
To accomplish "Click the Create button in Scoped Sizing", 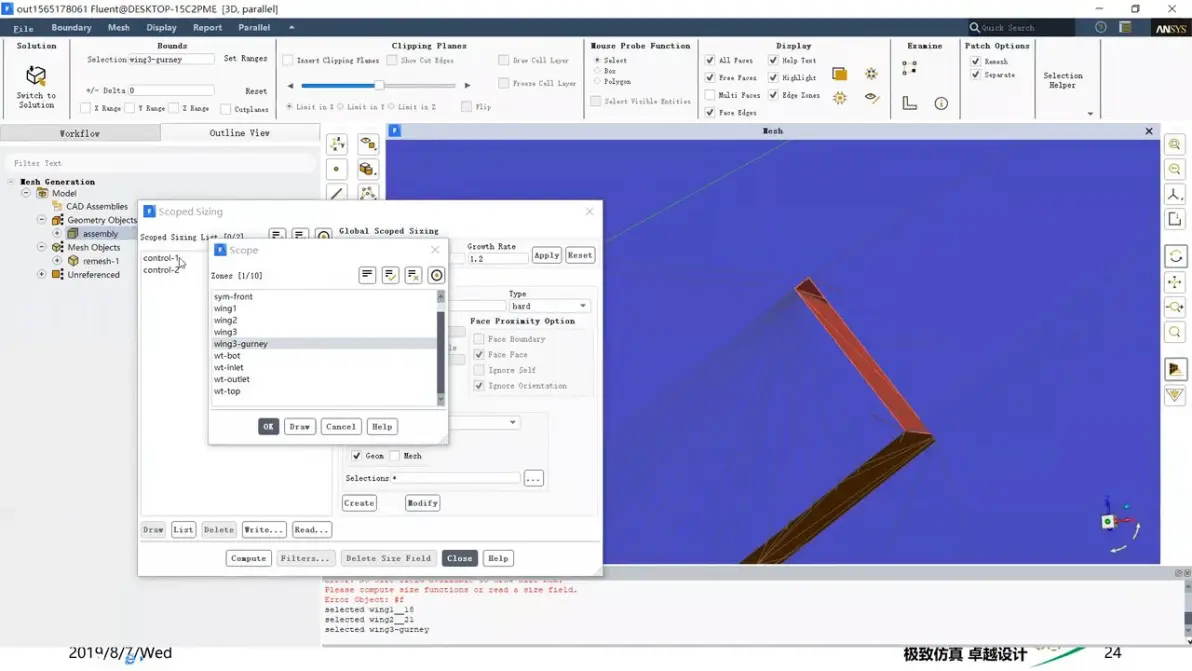I will (x=359, y=503).
